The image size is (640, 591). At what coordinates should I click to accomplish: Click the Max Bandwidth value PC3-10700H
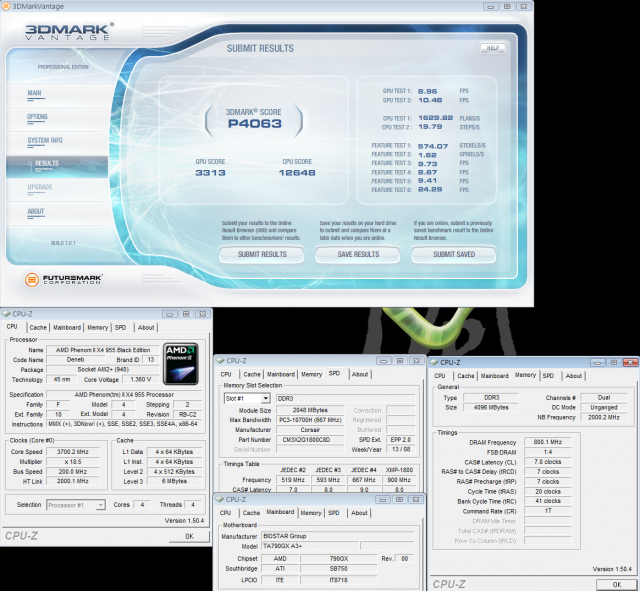310,420
